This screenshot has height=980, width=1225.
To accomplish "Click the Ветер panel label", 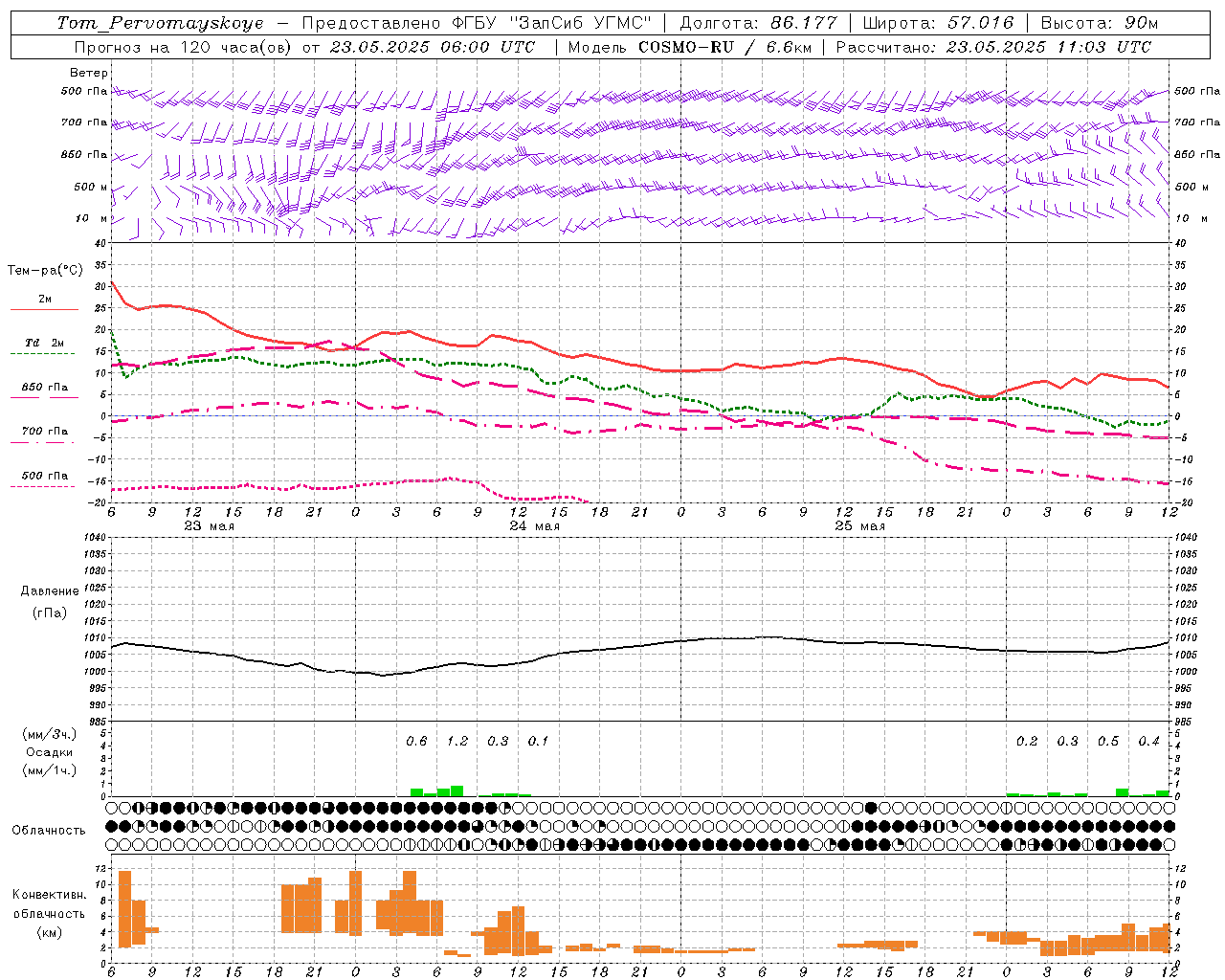I will click(x=89, y=73).
